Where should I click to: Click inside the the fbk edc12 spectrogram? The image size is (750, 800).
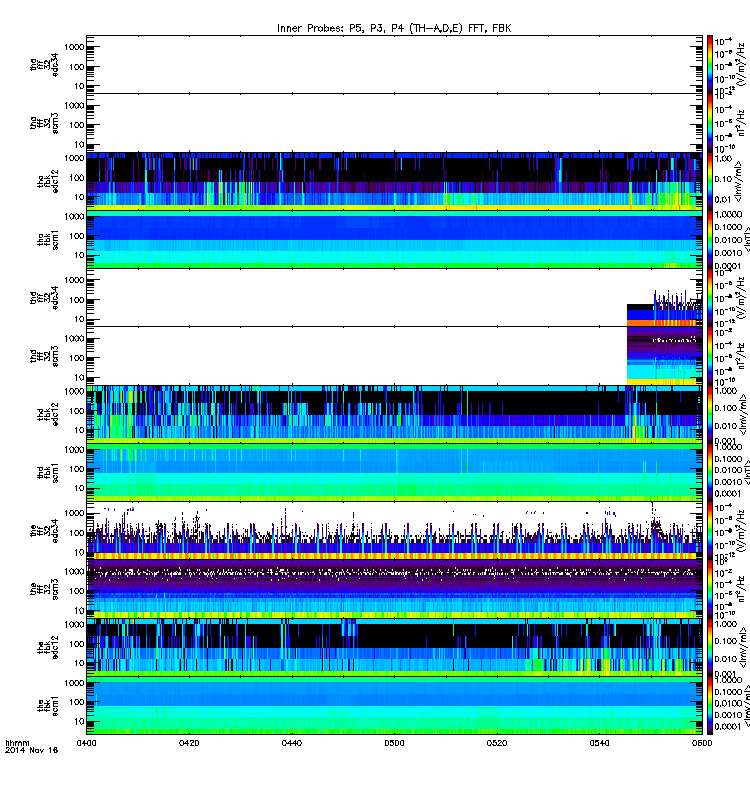[394, 647]
